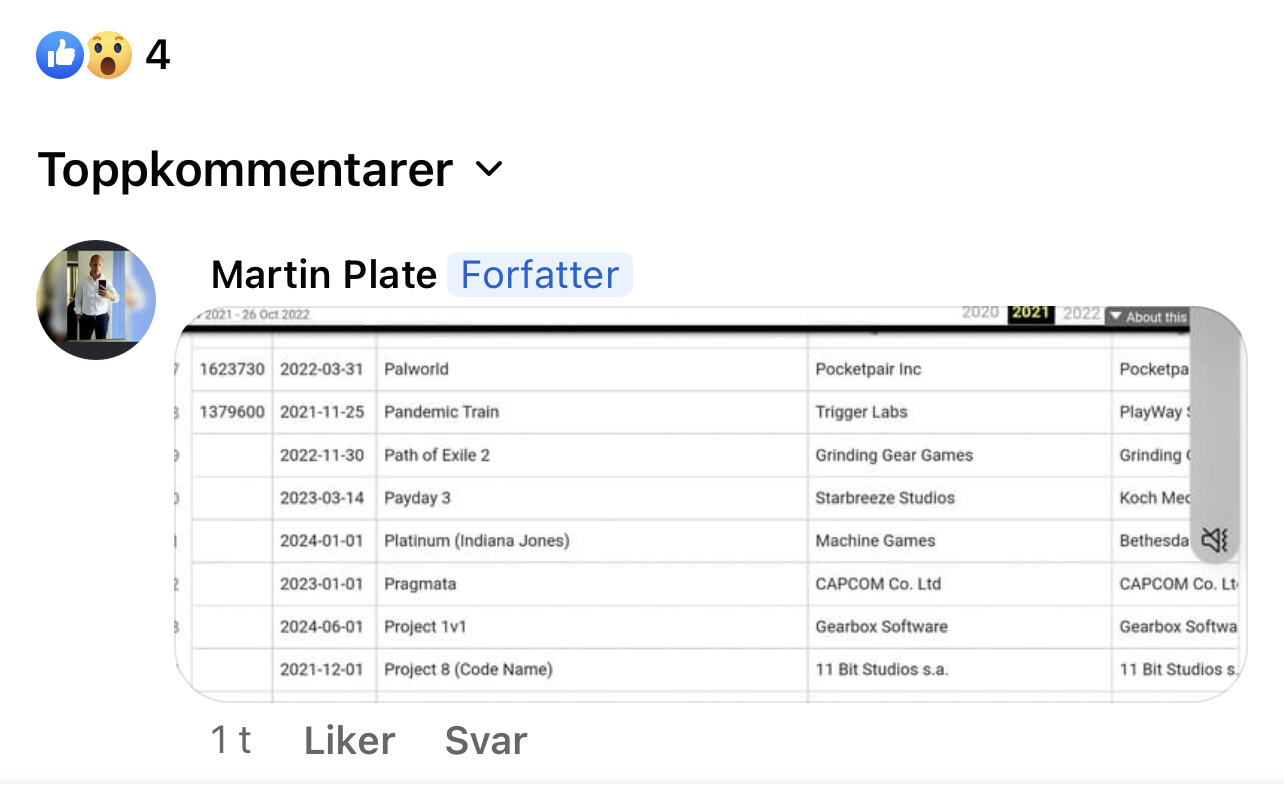Click the Payday 3 game title
Image resolution: width=1284 pixels, height=786 pixels.
click(417, 498)
